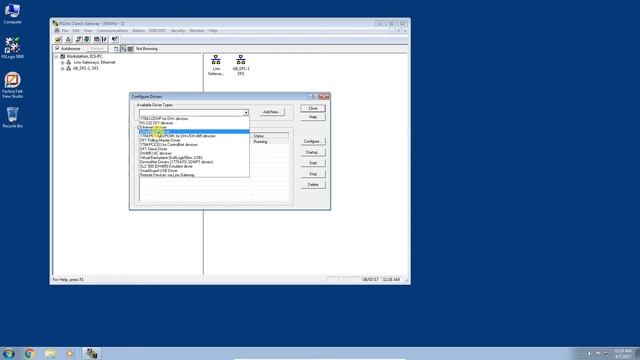Open the File menu
This screenshot has height=360, width=640.
pos(65,31)
